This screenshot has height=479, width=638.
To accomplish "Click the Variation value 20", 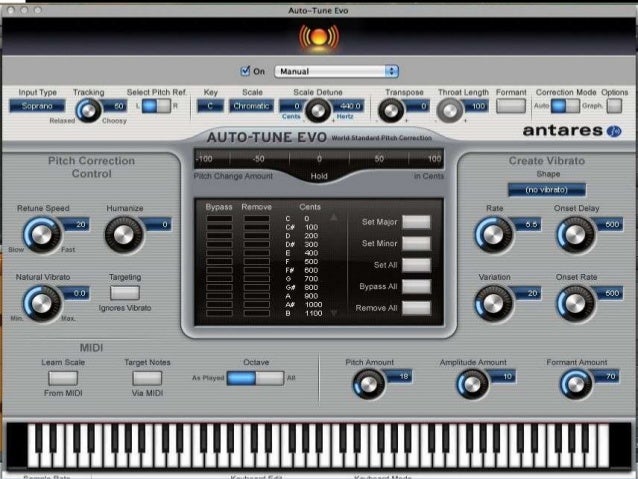I will tap(527, 293).
